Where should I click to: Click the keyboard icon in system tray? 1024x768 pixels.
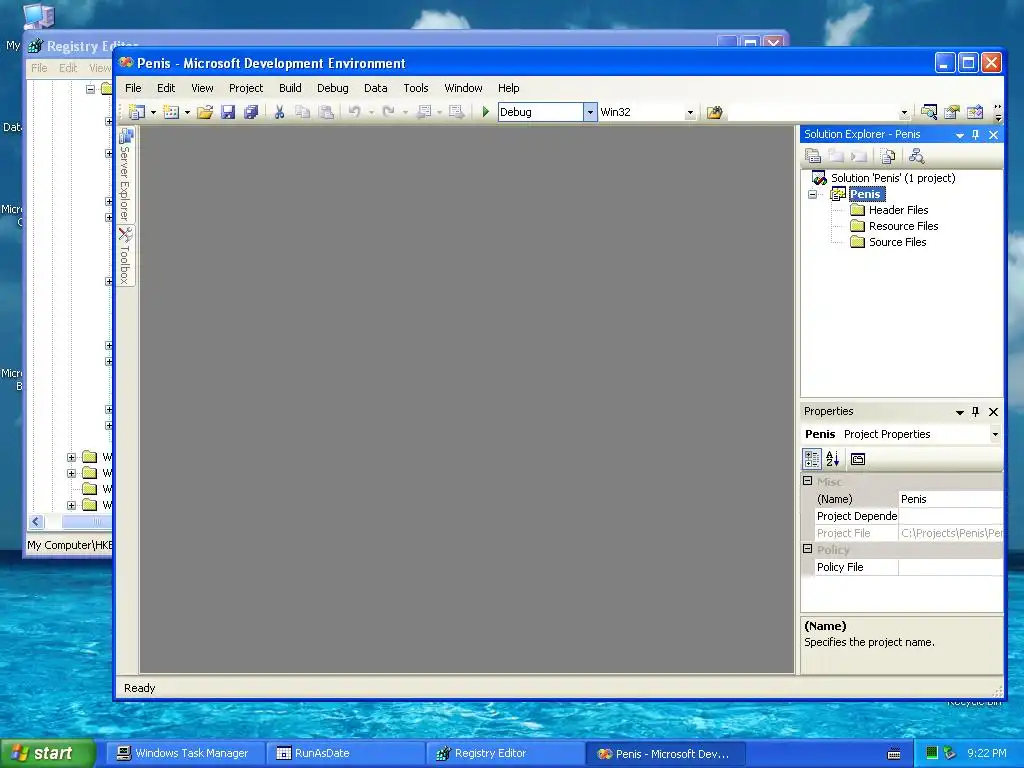tap(894, 754)
